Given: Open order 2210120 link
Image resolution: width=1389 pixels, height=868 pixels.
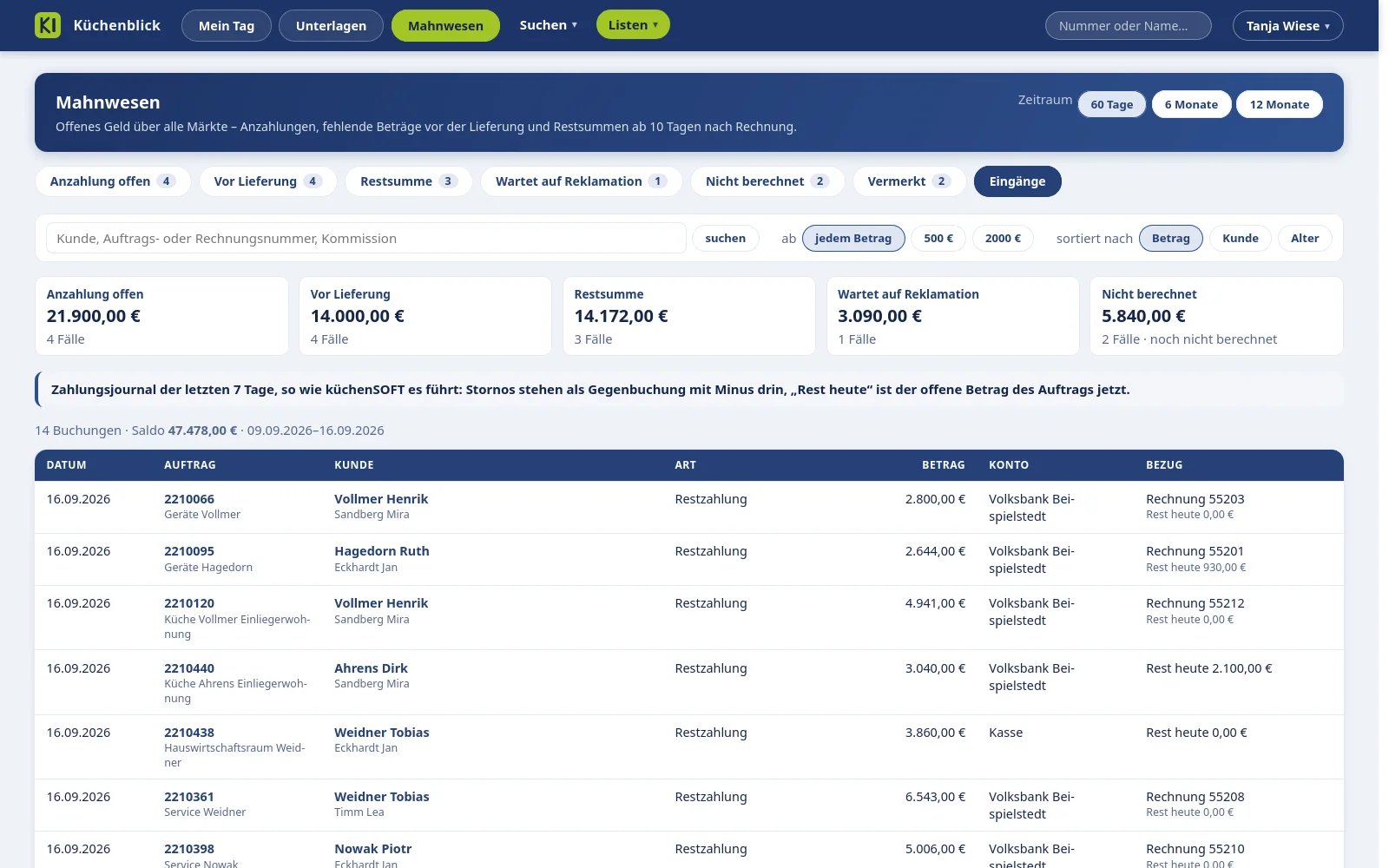Looking at the screenshot, I should coord(189,603).
